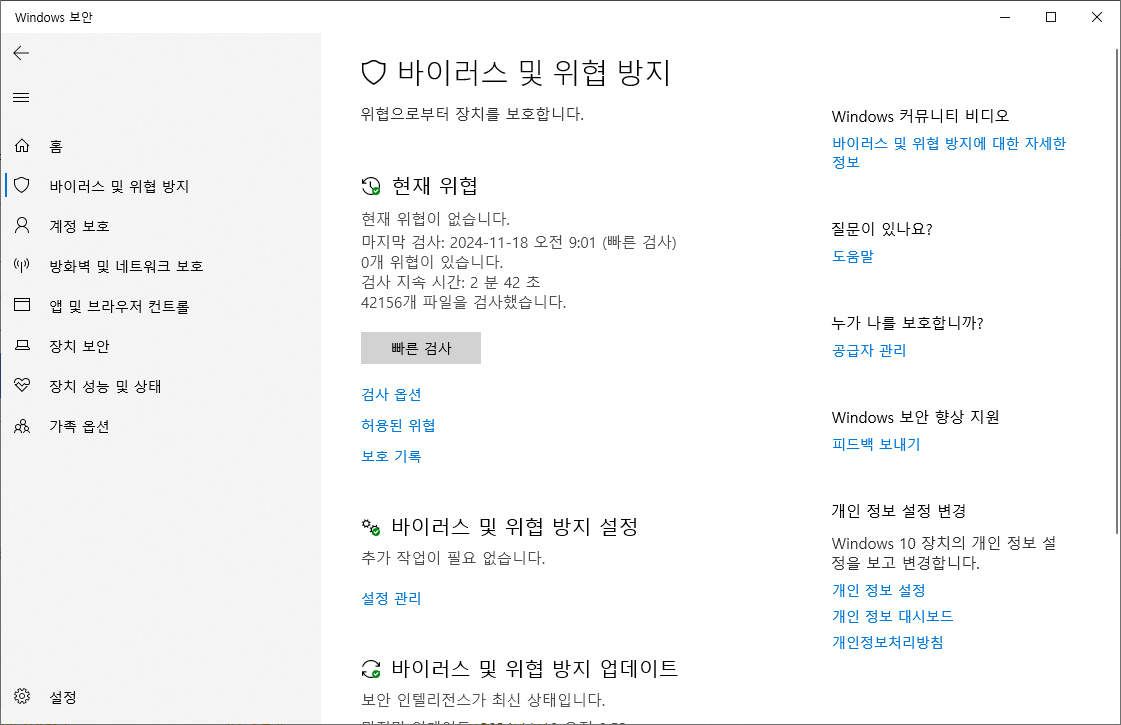Click the window icon for 앱 및 브라우저 컨트롤
1121x725 pixels.
click(22, 305)
